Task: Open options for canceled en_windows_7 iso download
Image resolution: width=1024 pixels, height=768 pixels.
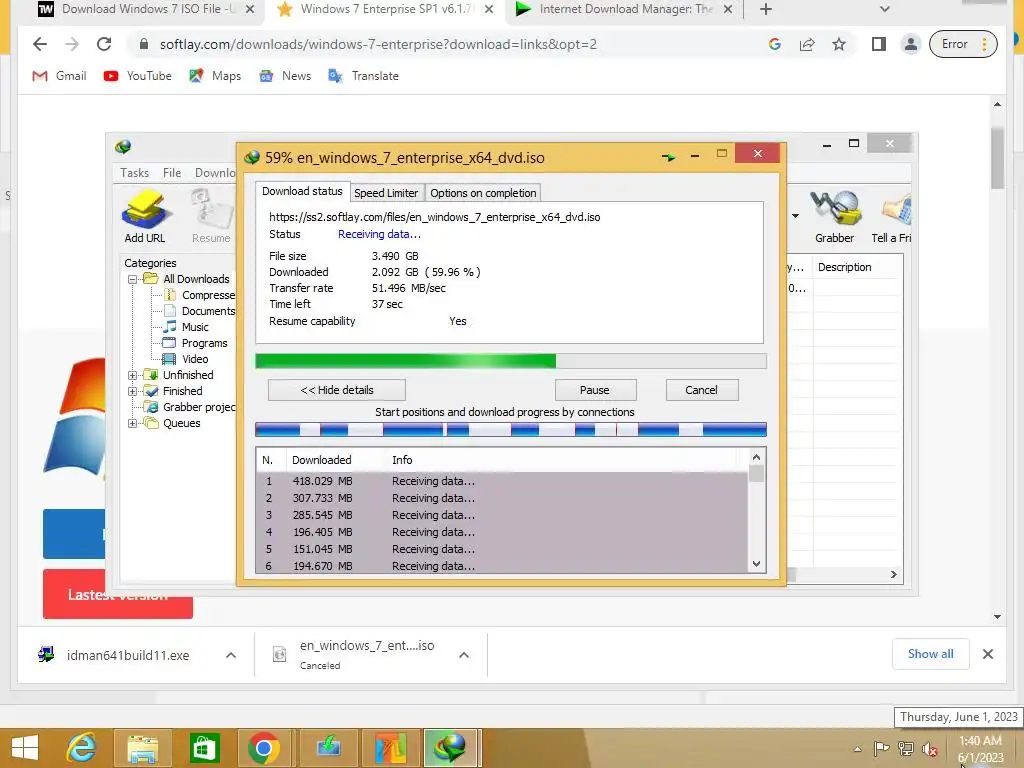Action: (464, 655)
